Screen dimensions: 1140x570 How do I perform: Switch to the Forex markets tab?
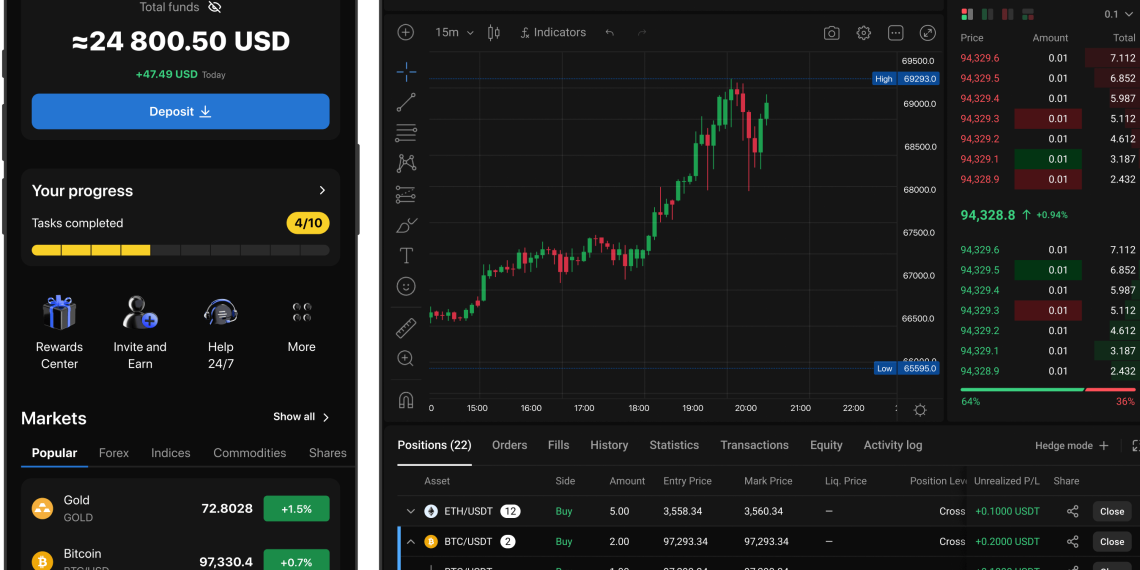coord(113,453)
